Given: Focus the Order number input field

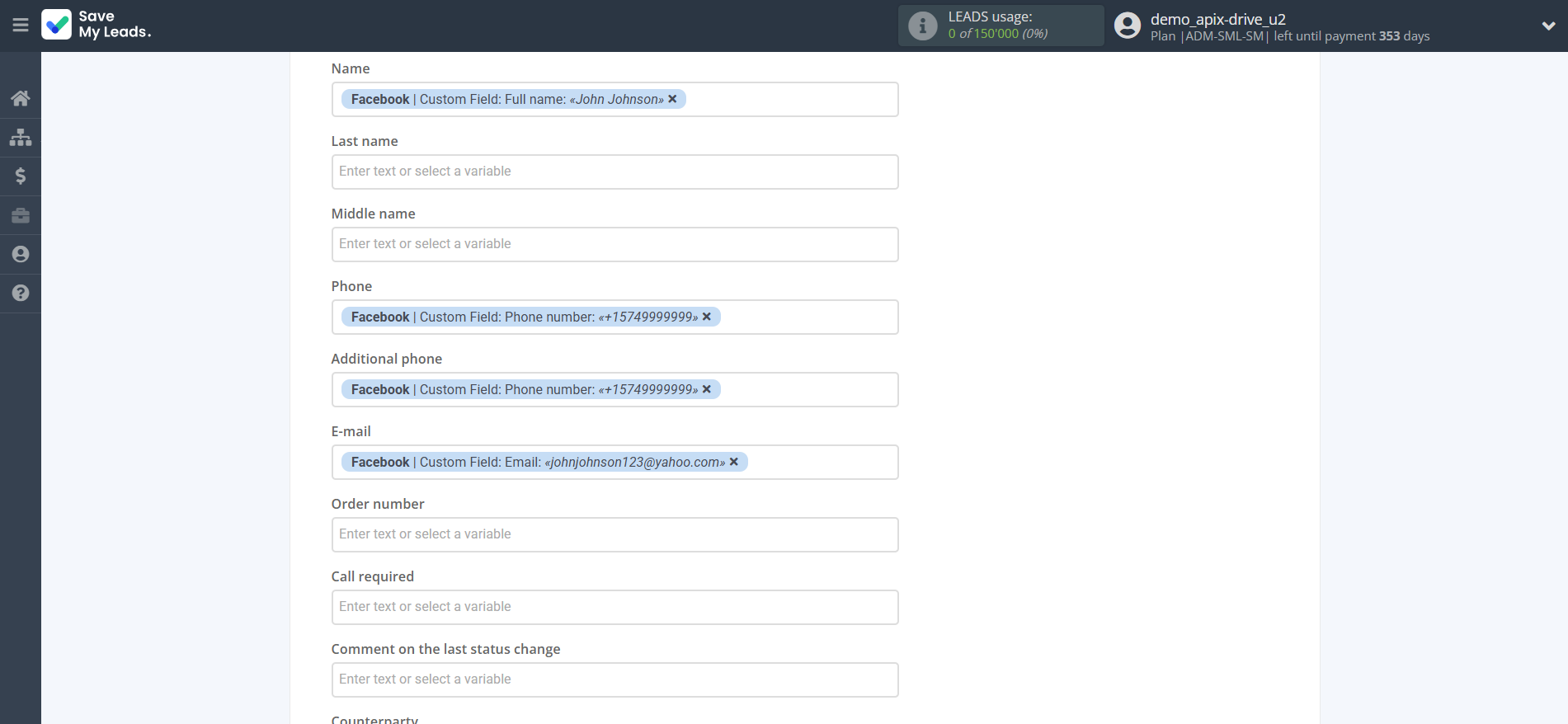Looking at the screenshot, I should [x=614, y=534].
